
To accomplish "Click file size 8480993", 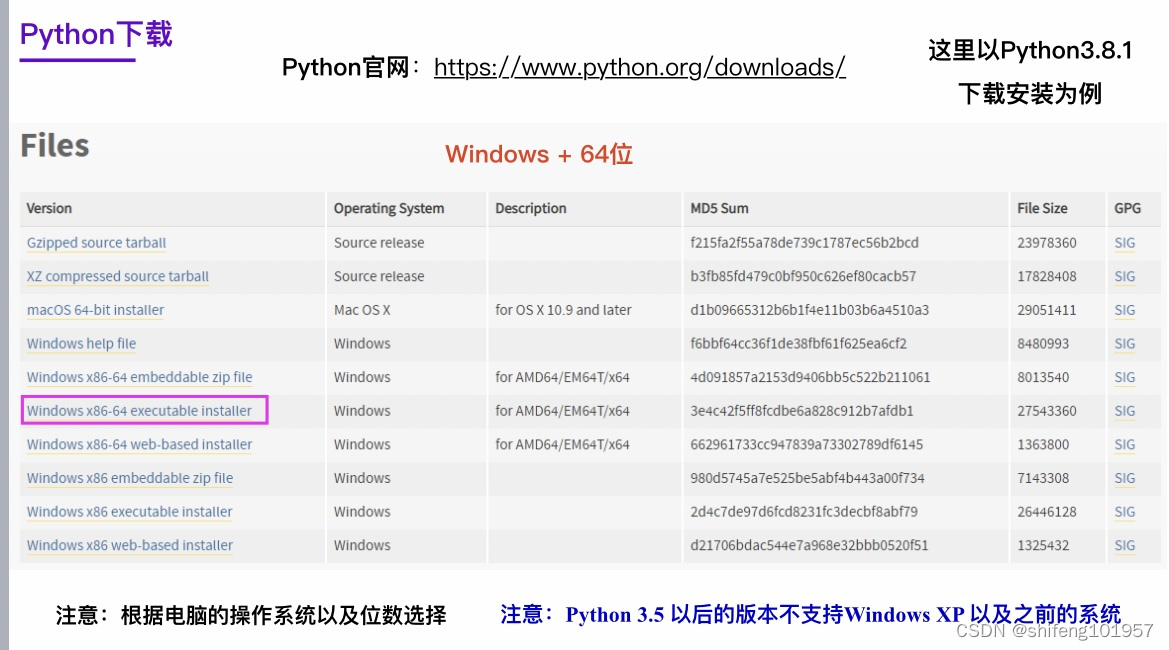I will pyautogui.click(x=1043, y=344).
